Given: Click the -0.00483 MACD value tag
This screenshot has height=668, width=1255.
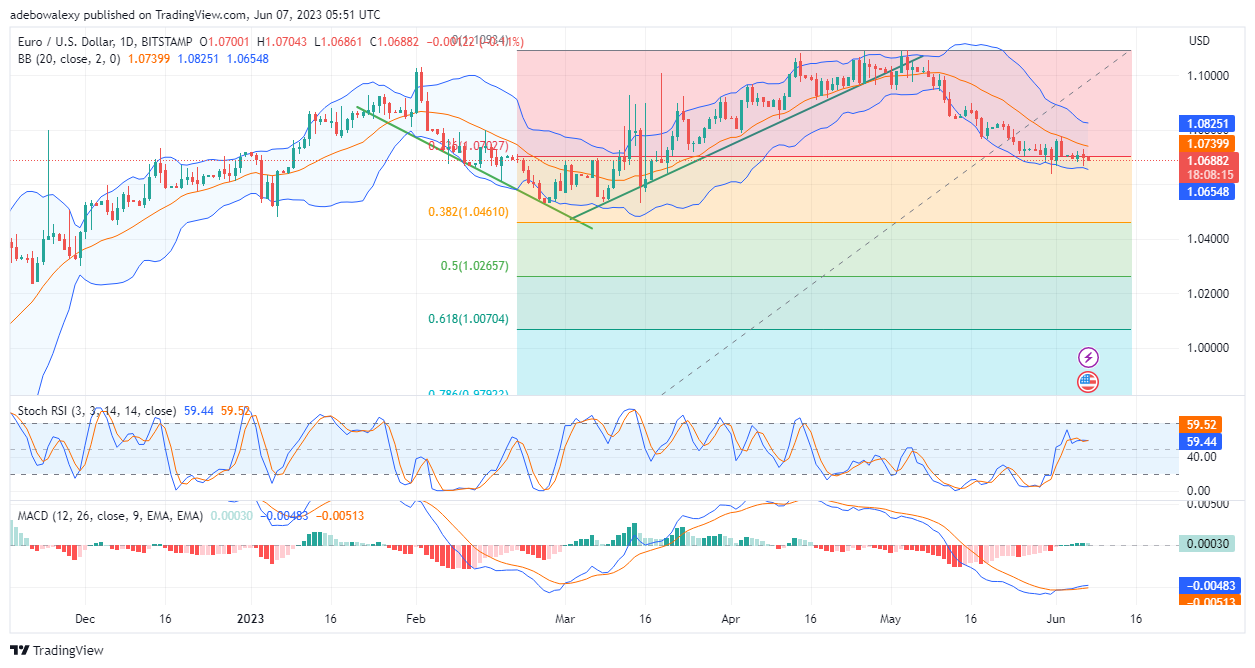Looking at the screenshot, I should pos(1210,586).
